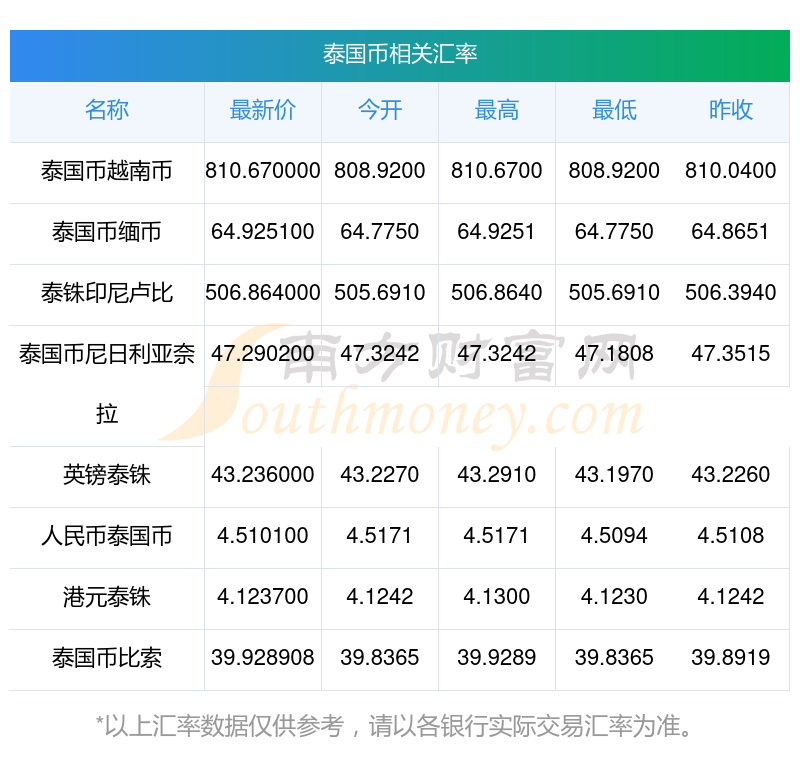Screen dimensions: 800x757
Task: Click 最高 value 47.3242 for 尼日利亚奈拉
Action: pyautogui.click(x=496, y=354)
